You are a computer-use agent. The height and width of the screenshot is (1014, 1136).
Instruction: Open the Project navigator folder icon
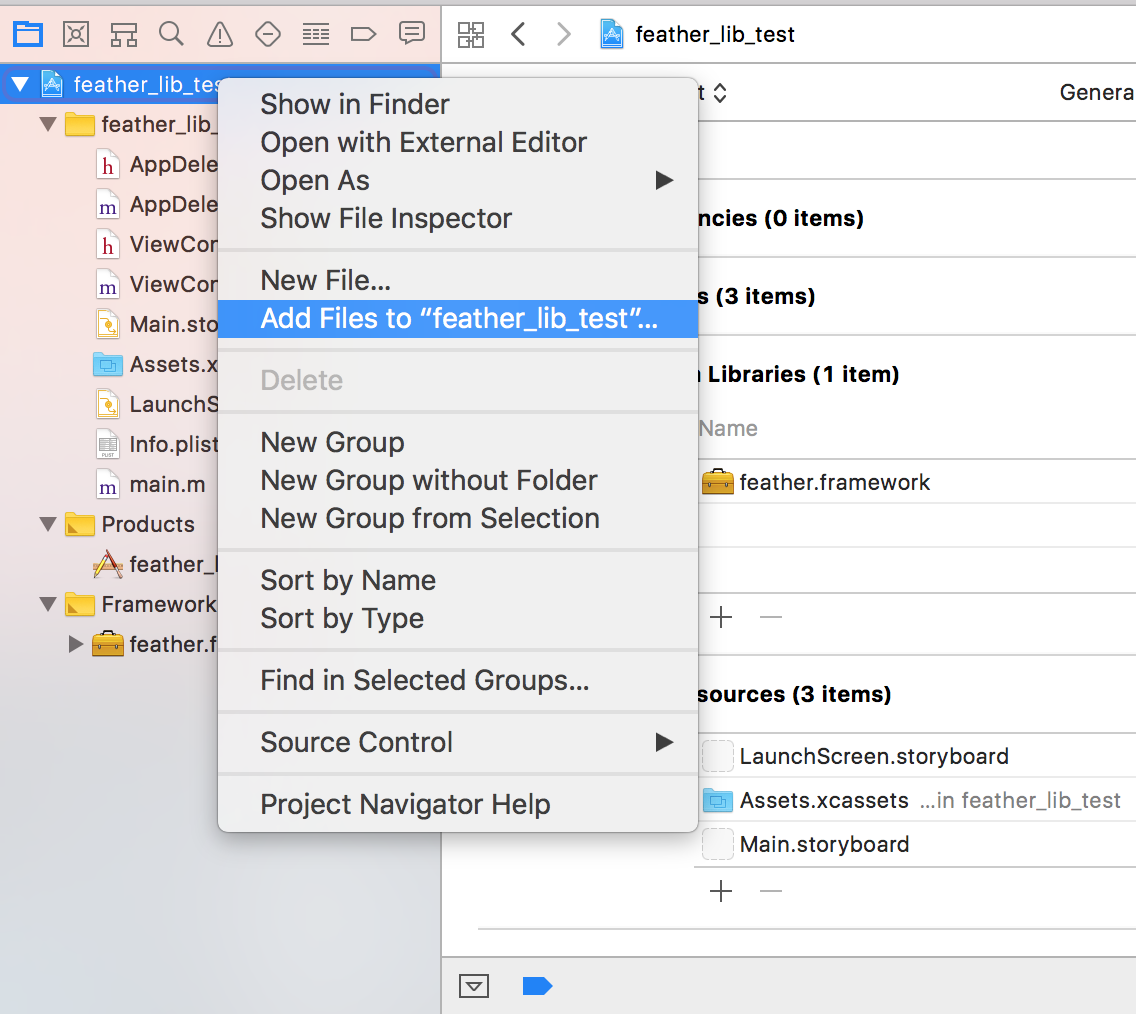[27, 34]
